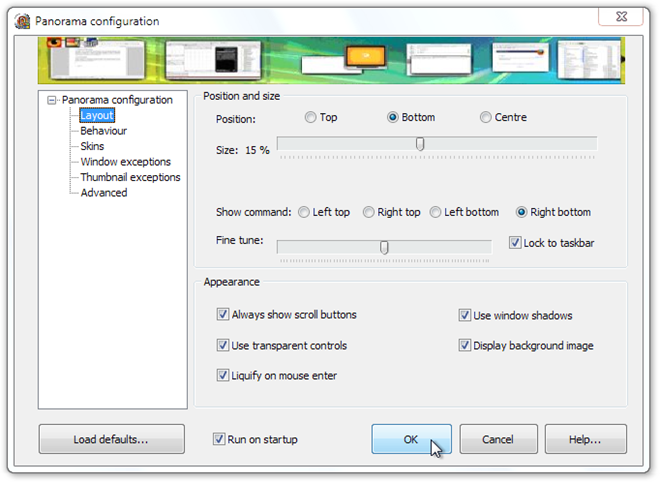Click the orange monitor thumbnail in banner

365,56
